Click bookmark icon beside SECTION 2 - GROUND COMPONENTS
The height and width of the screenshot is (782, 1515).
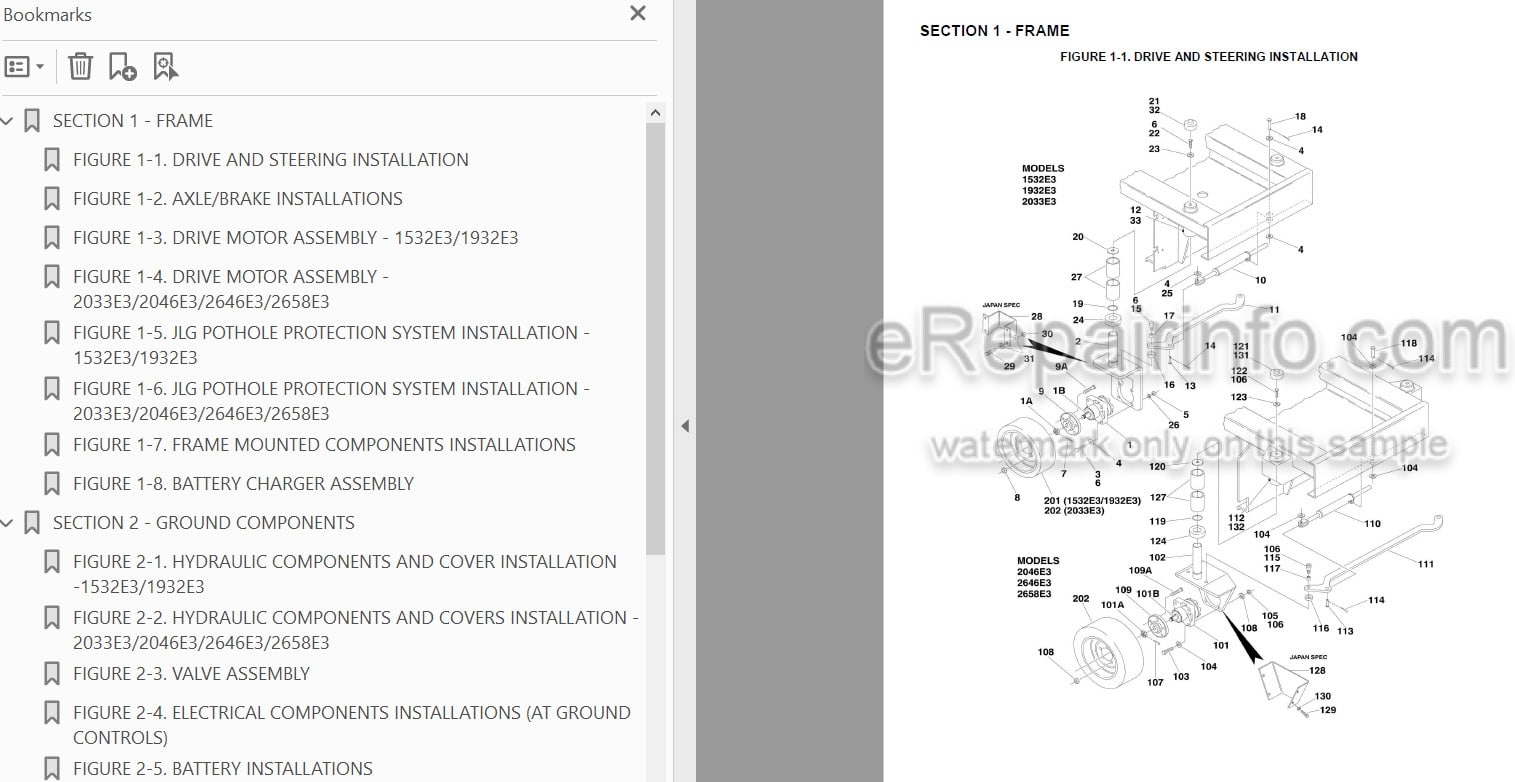[32, 523]
